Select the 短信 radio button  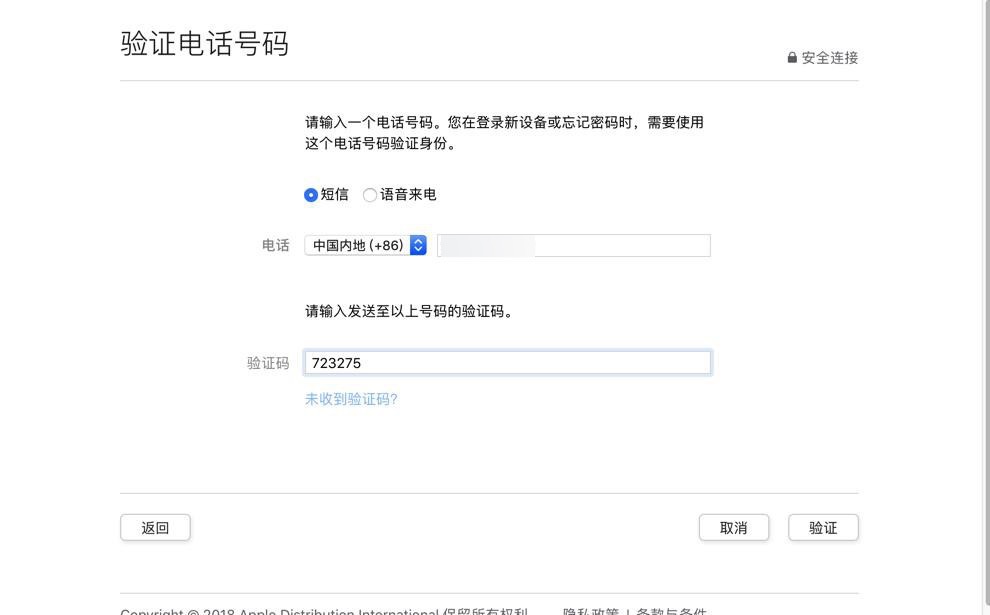coord(311,195)
